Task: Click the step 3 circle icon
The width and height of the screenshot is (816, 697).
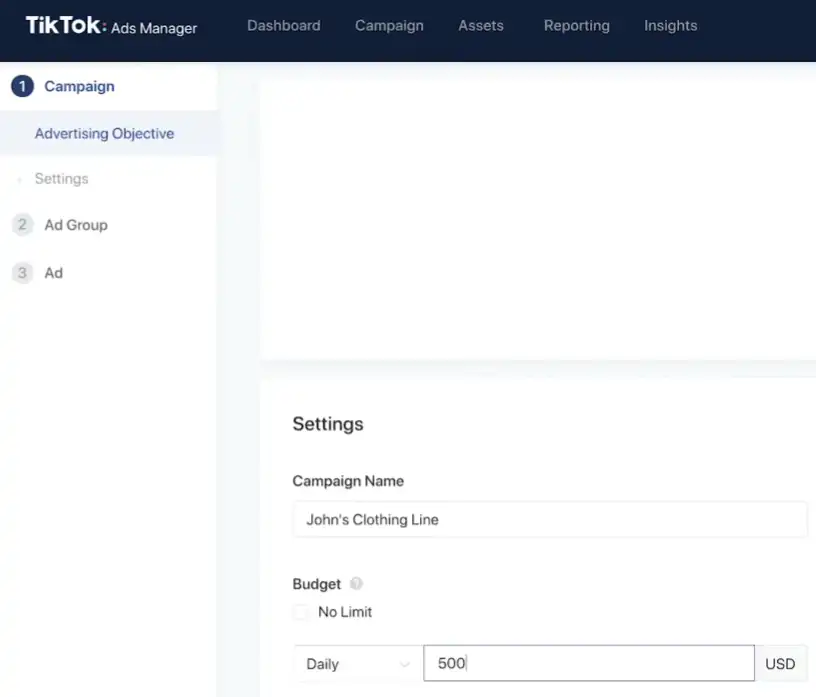Action: [22, 273]
